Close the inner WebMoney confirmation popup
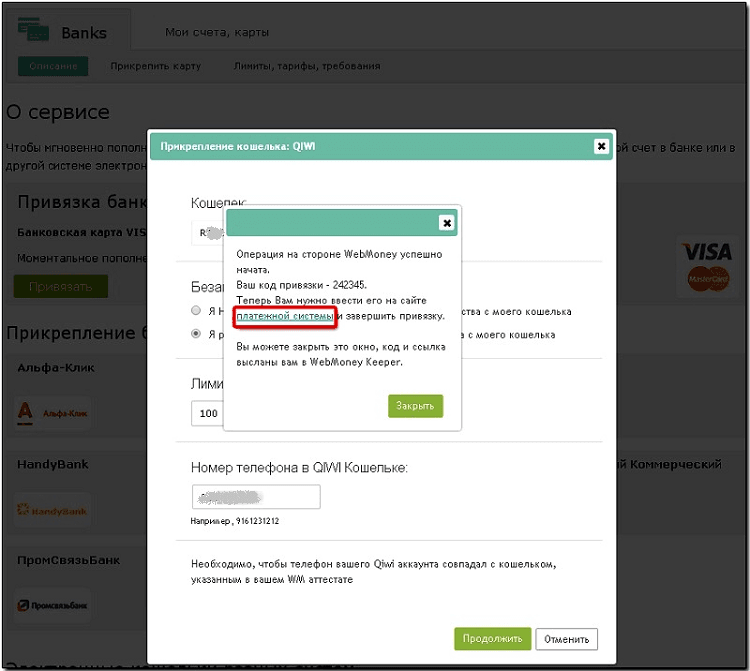Image resolution: width=750 pixels, height=671 pixels. click(x=447, y=223)
